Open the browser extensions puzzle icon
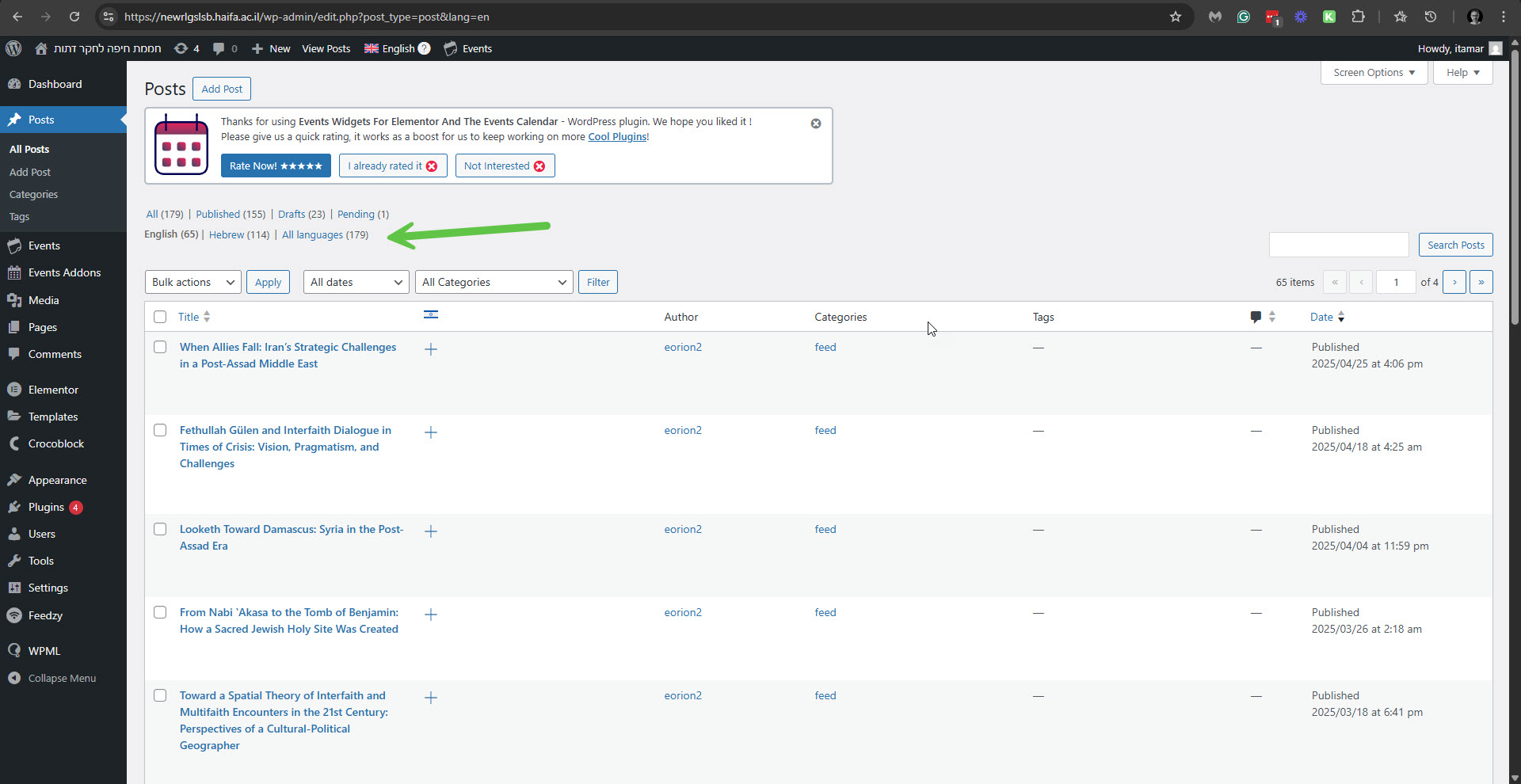The height and width of the screenshot is (784, 1521). [1358, 17]
